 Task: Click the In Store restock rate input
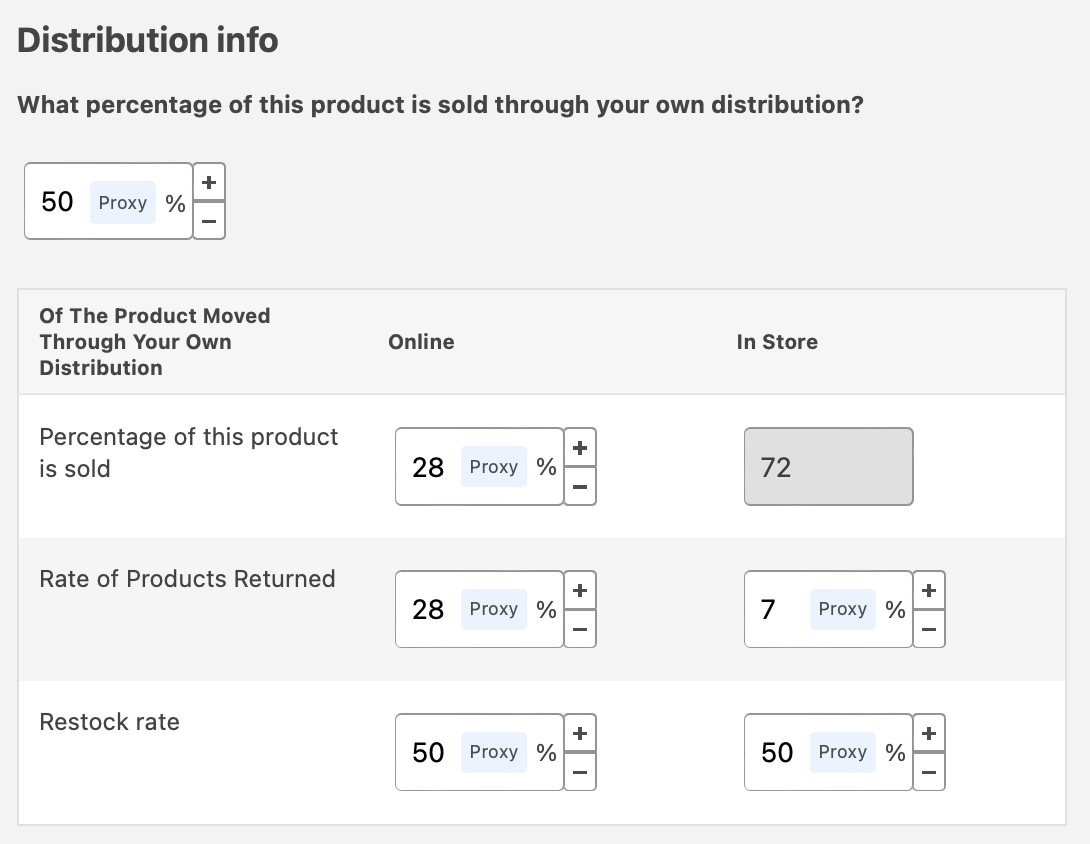(x=776, y=752)
